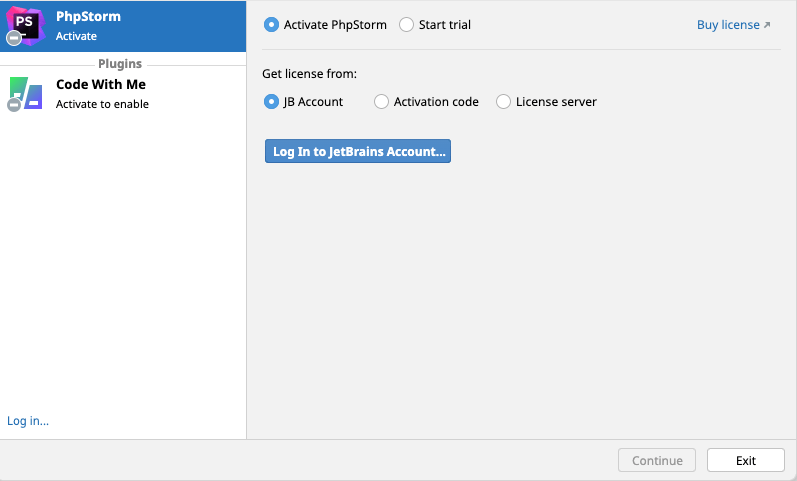Click the Log in… link at bottom left

click(x=28, y=421)
